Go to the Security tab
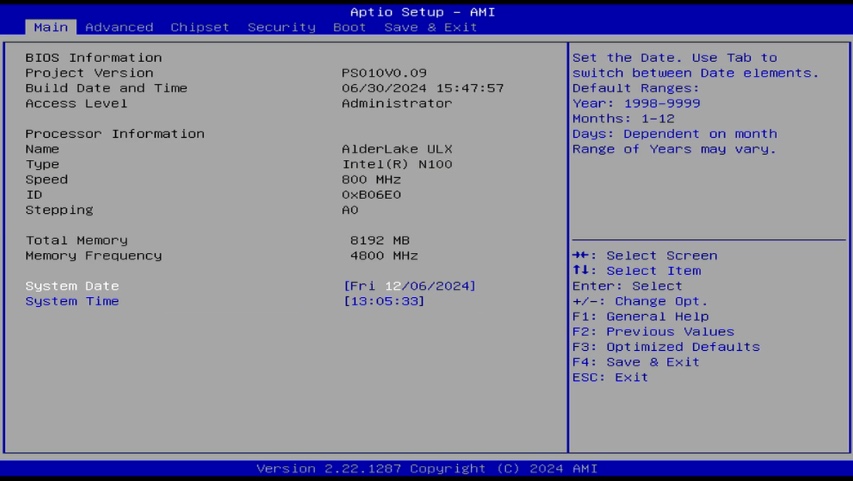Viewport: 853px width, 481px height. 281,27
